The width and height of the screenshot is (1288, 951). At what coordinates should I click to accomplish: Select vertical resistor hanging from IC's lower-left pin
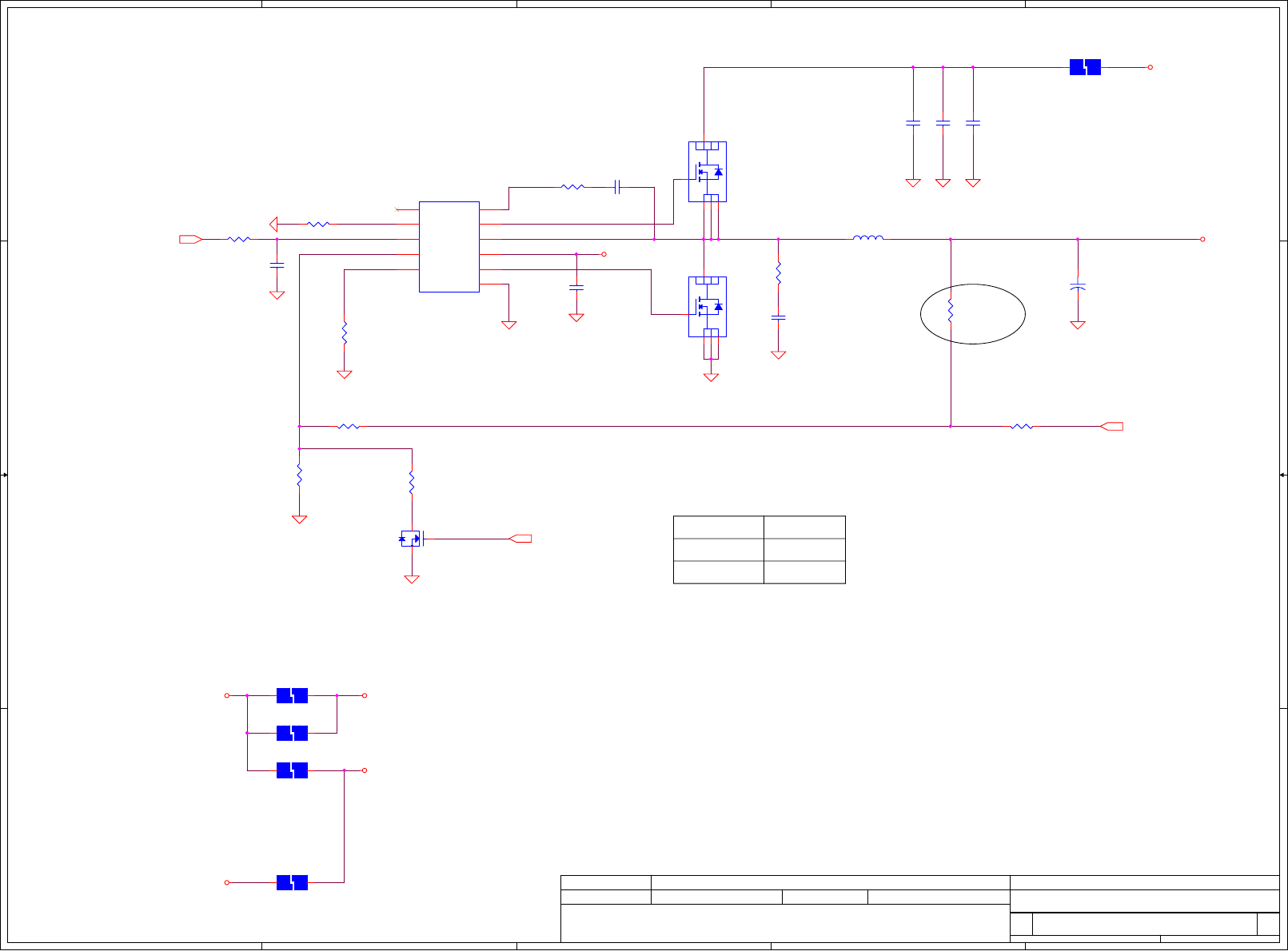click(x=345, y=333)
